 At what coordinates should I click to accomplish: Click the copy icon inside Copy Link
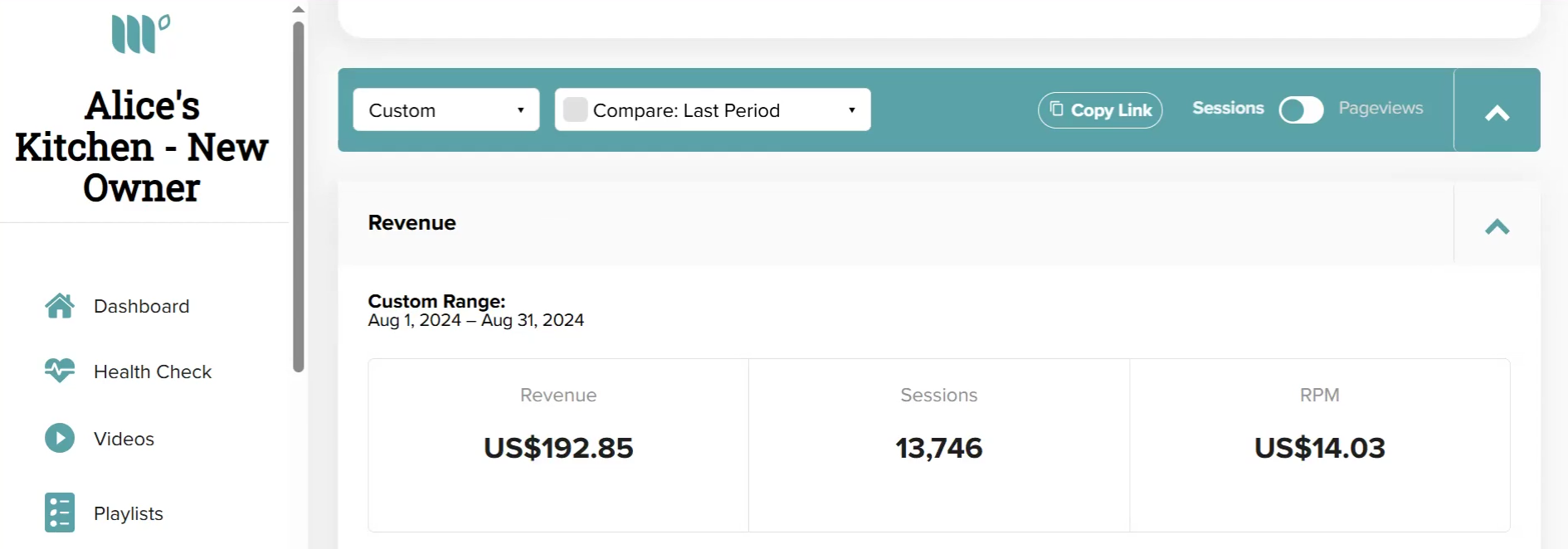1056,109
